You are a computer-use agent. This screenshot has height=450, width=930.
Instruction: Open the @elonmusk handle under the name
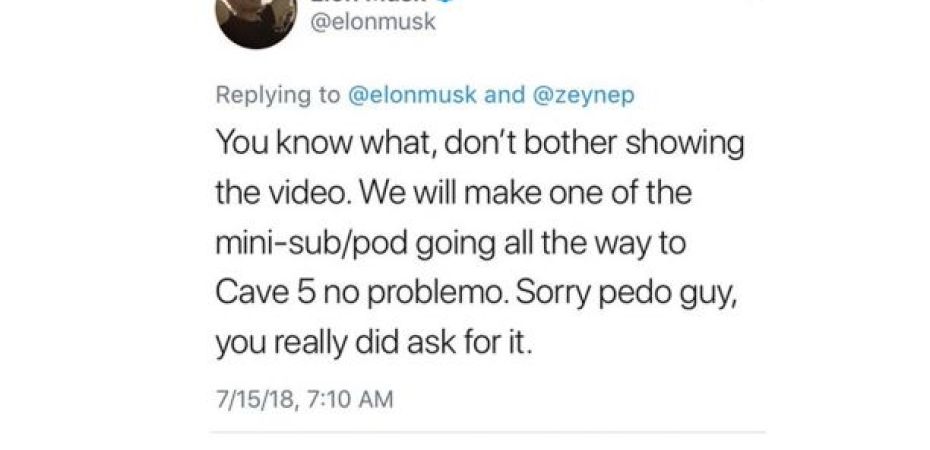(x=374, y=22)
